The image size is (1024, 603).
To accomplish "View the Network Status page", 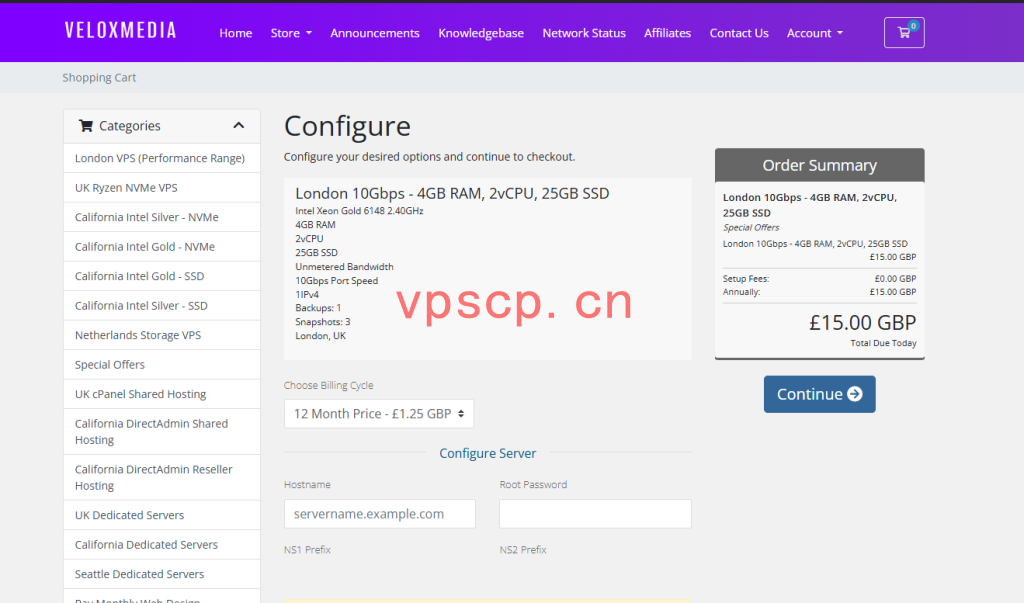I will click(x=584, y=33).
